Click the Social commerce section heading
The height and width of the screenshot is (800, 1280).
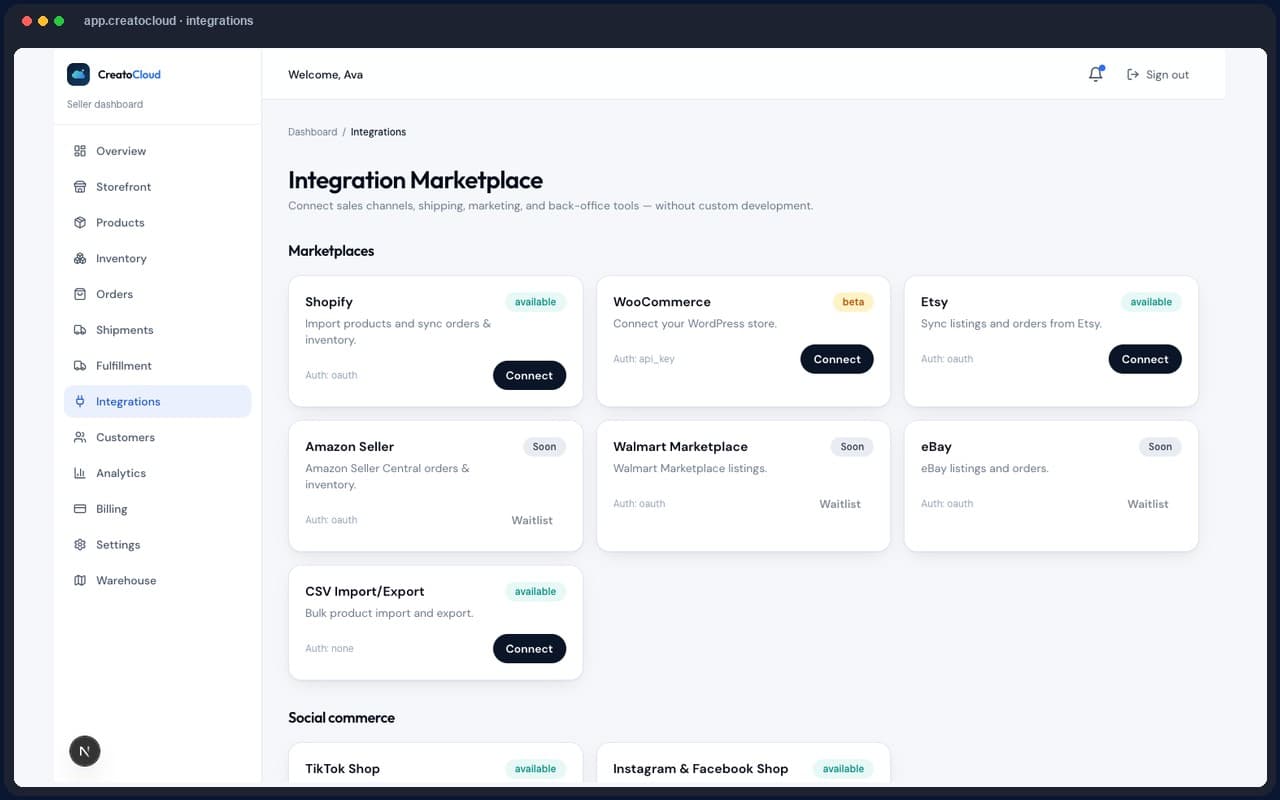tap(341, 718)
